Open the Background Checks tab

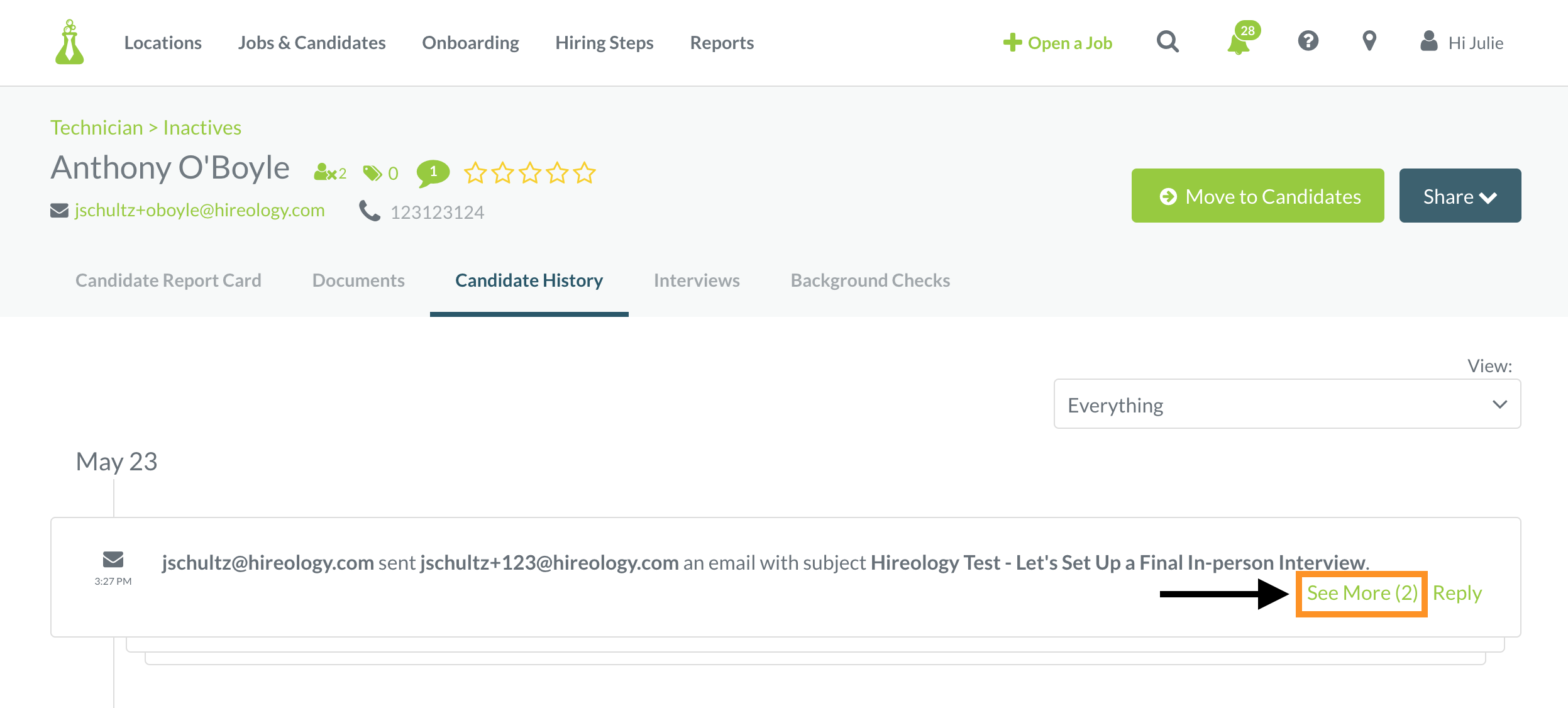click(870, 280)
